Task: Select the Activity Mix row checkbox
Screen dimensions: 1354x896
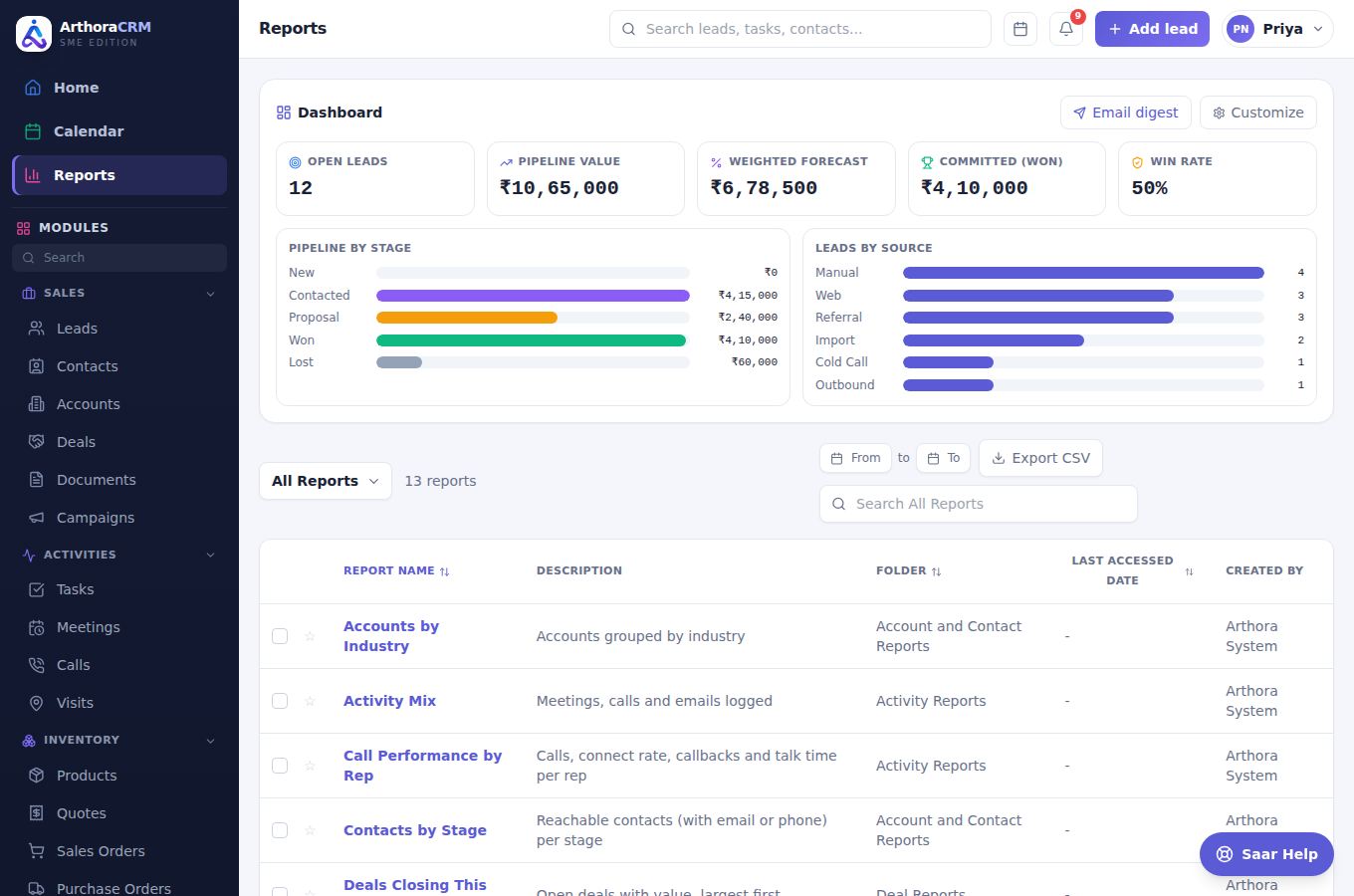Action: coord(280,701)
